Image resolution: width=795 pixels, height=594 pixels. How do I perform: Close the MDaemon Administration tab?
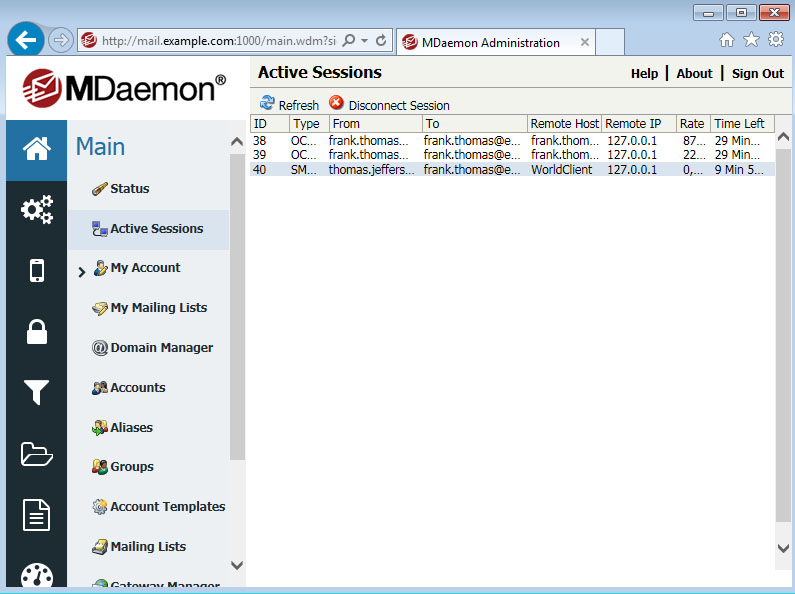click(585, 42)
